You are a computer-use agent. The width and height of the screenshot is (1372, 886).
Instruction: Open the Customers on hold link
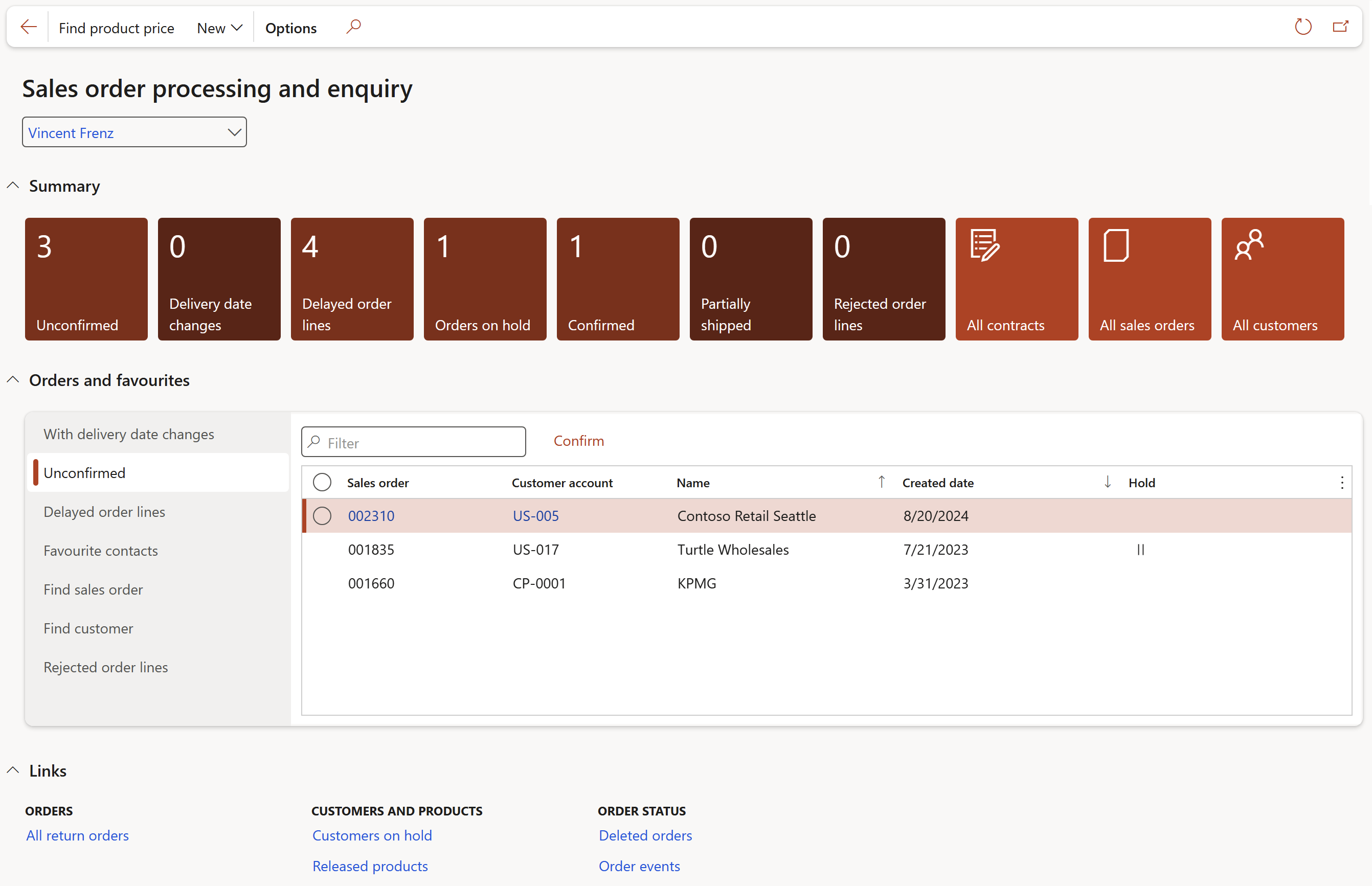pyautogui.click(x=372, y=835)
